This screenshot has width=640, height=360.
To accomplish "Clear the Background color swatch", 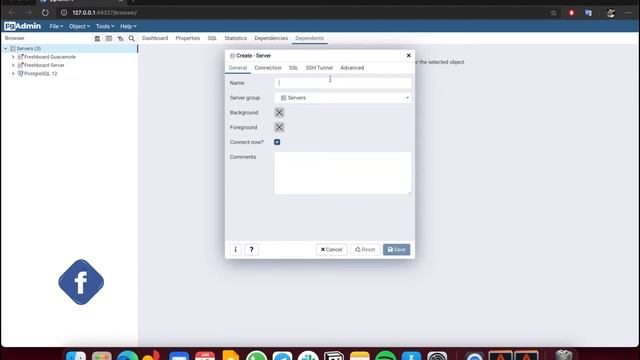I will pos(279,112).
